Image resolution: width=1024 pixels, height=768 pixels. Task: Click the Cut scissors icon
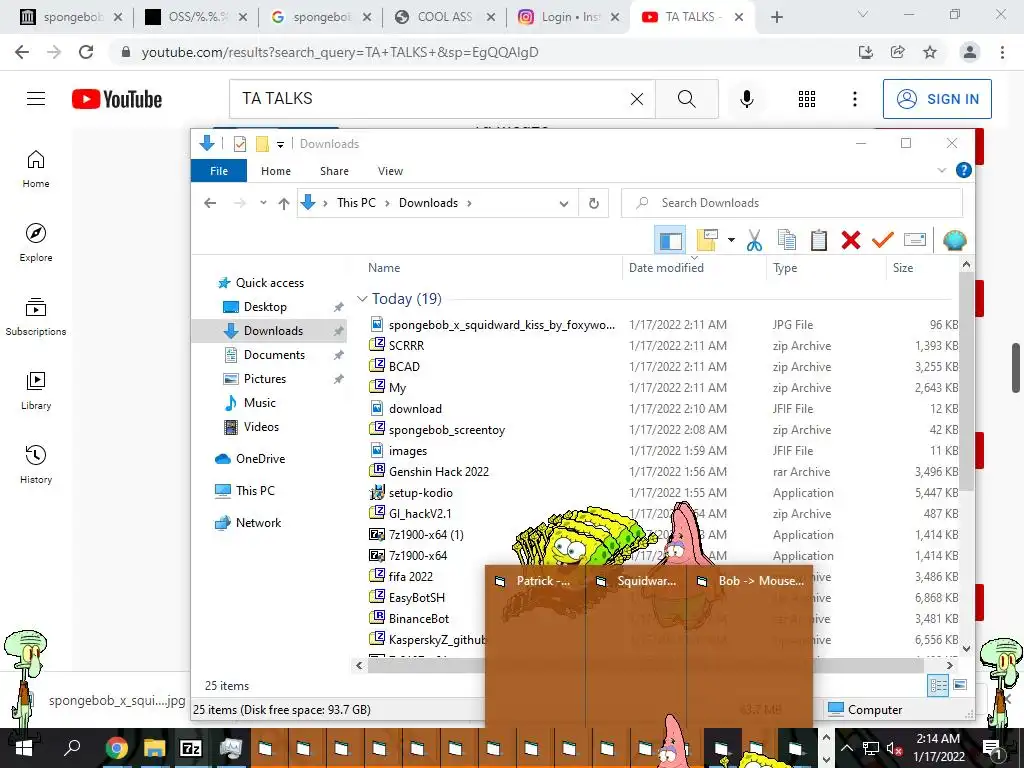754,240
